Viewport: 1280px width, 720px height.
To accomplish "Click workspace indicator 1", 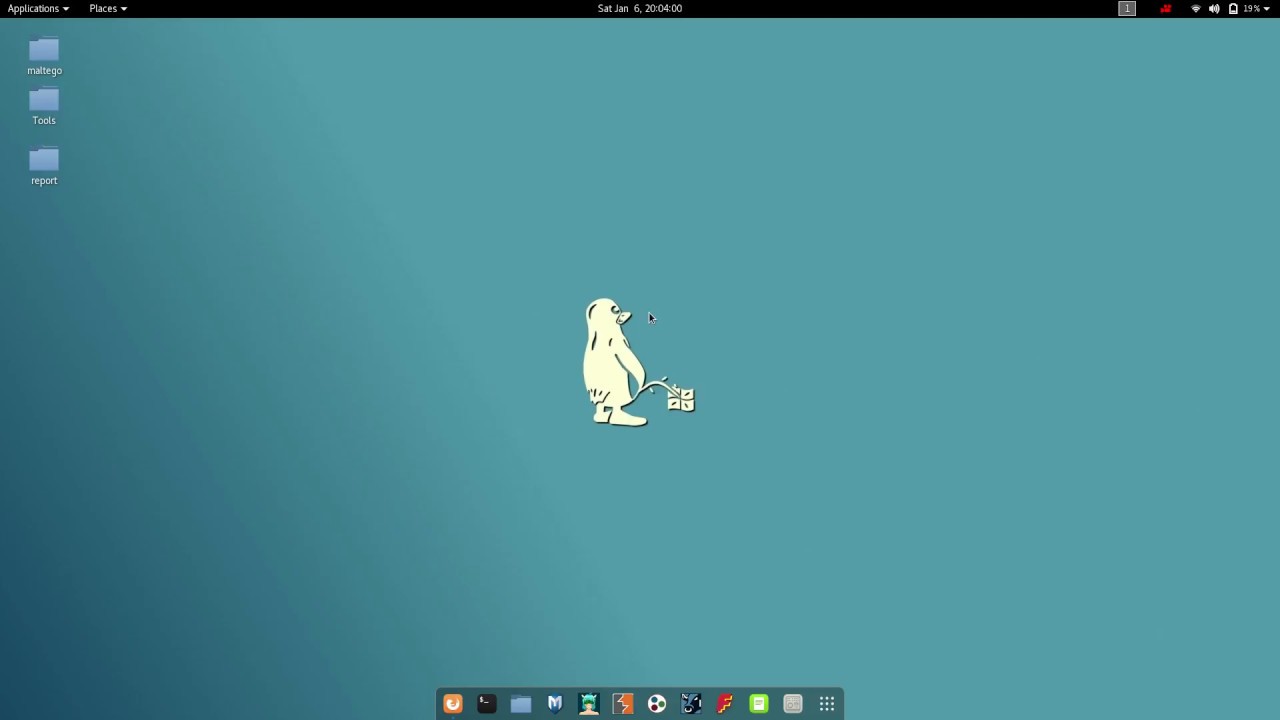I will point(1127,8).
